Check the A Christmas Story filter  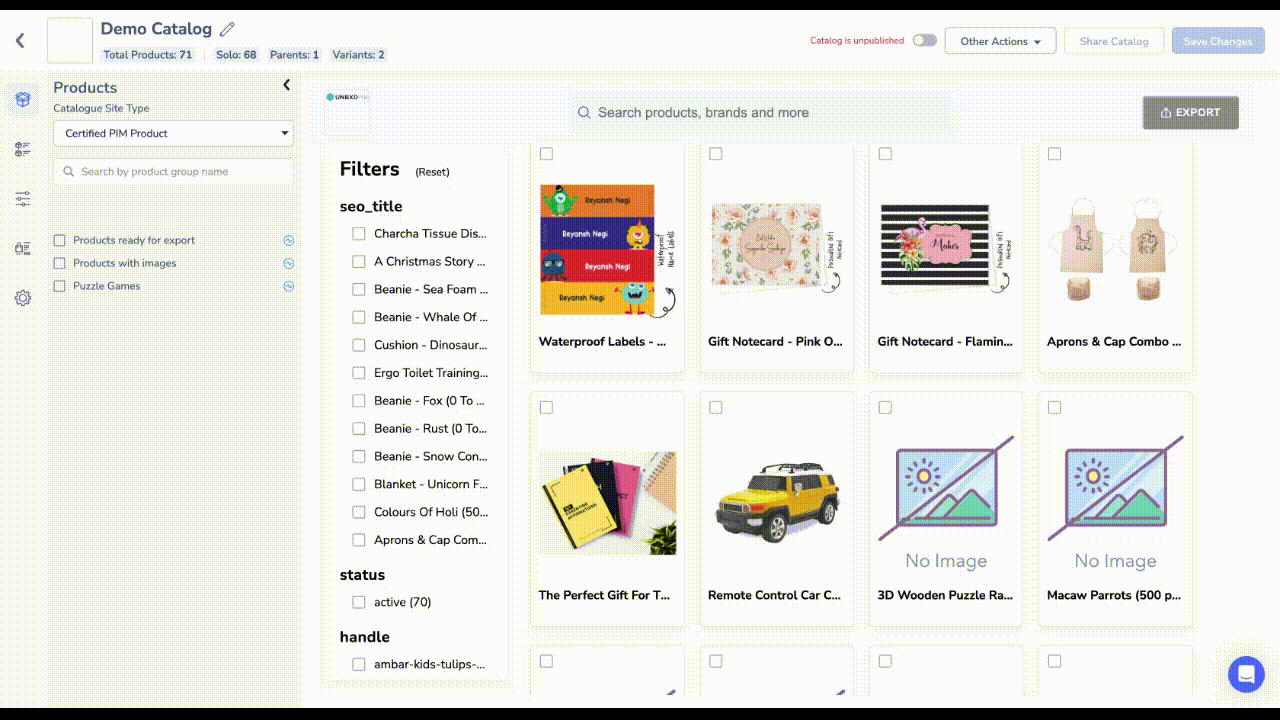[x=359, y=261]
